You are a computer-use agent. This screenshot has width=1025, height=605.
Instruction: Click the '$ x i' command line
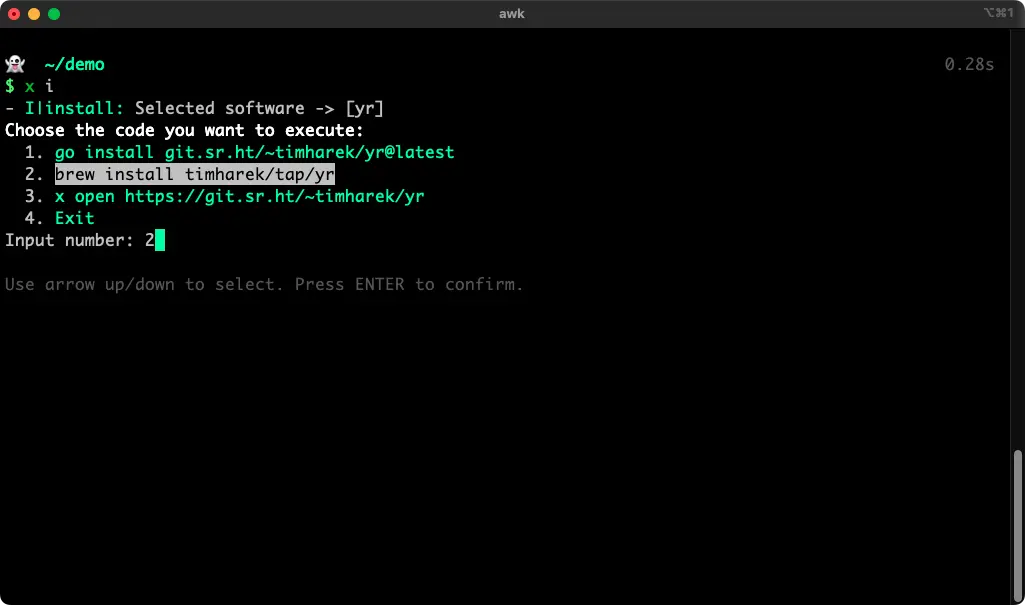pyautogui.click(x=29, y=86)
